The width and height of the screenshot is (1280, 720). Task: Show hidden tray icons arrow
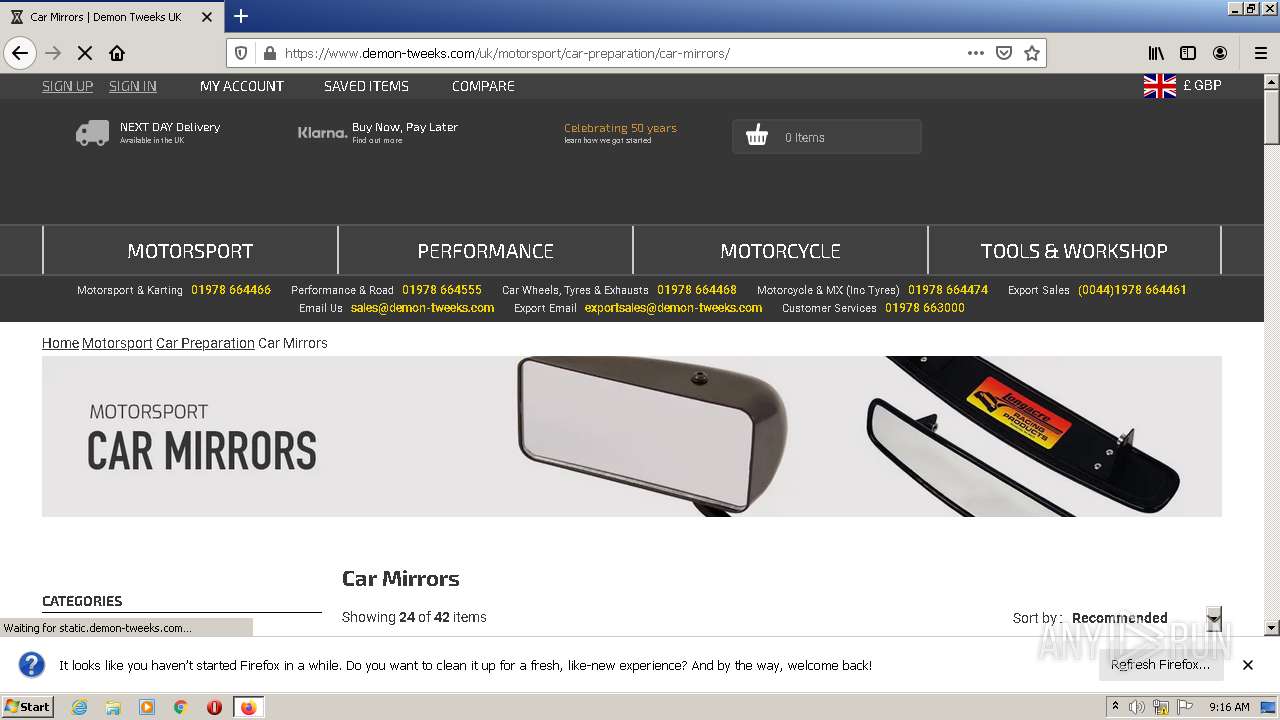tap(1115, 707)
